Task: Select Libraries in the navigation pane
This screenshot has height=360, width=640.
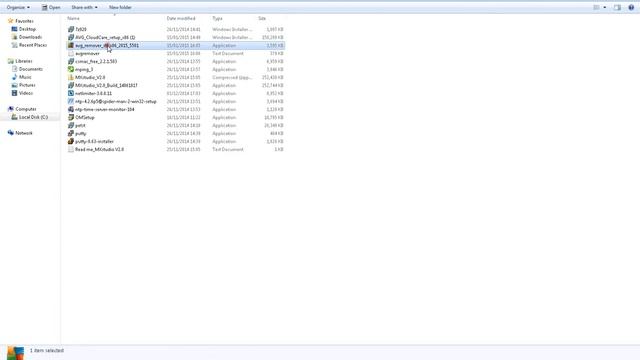Action: pyautogui.click(x=24, y=61)
